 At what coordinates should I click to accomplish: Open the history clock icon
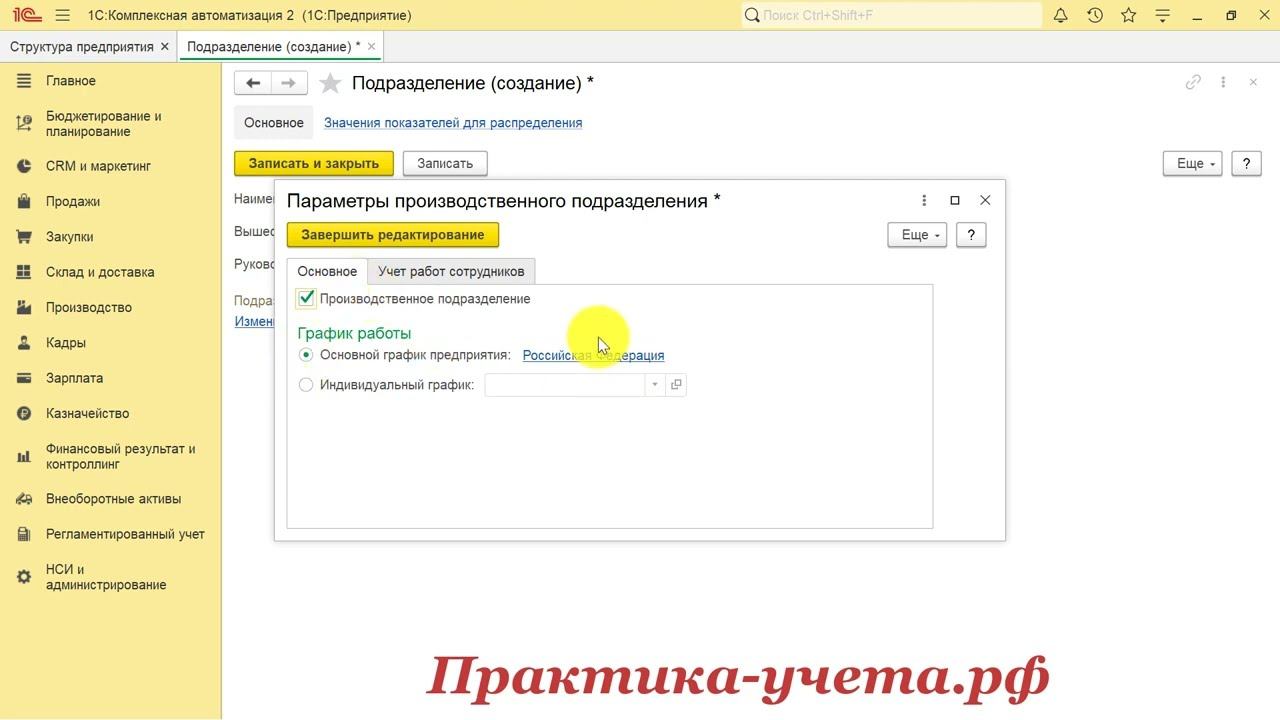pyautogui.click(x=1095, y=15)
